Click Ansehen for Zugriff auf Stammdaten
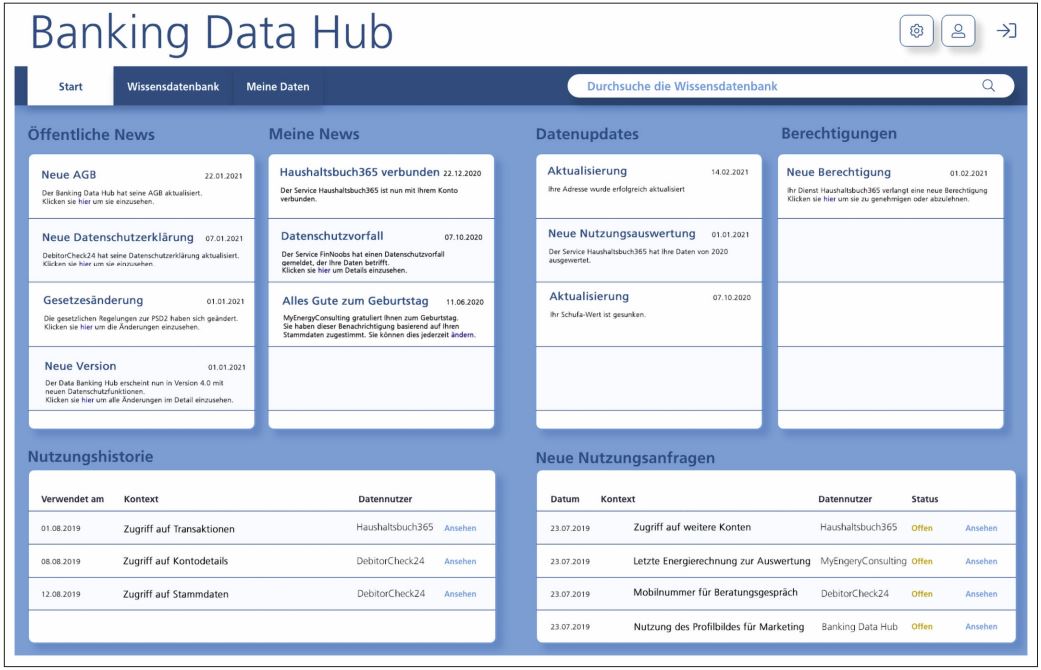Image resolution: width=1041 pixels, height=670 pixels. [x=460, y=594]
